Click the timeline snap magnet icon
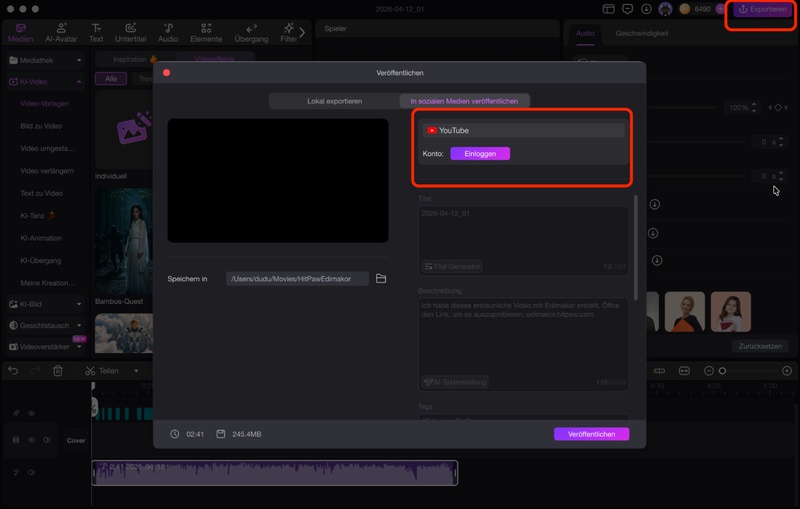This screenshot has height=509, width=800. click(659, 371)
